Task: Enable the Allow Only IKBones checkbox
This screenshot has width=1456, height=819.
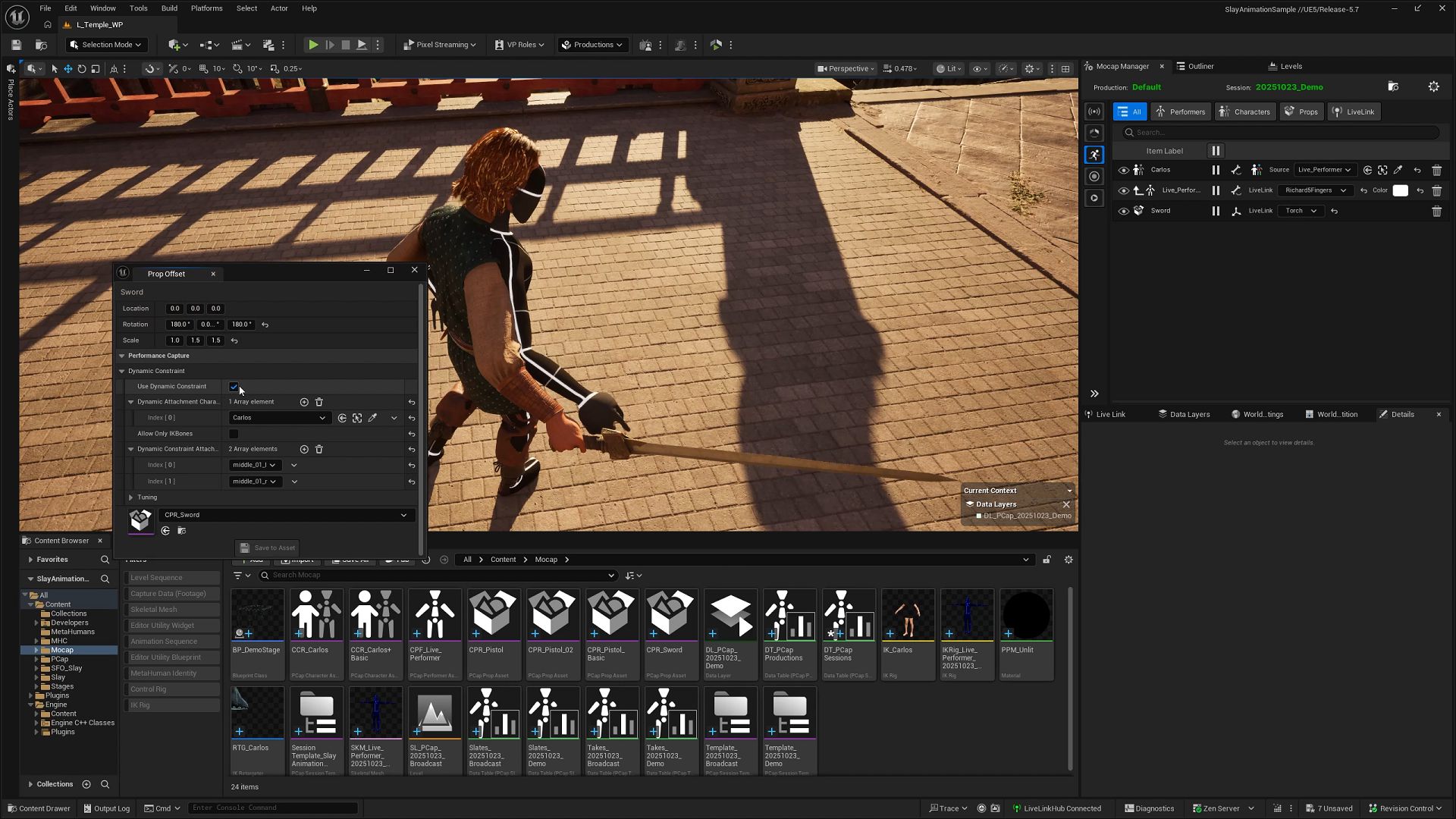Action: point(234,433)
